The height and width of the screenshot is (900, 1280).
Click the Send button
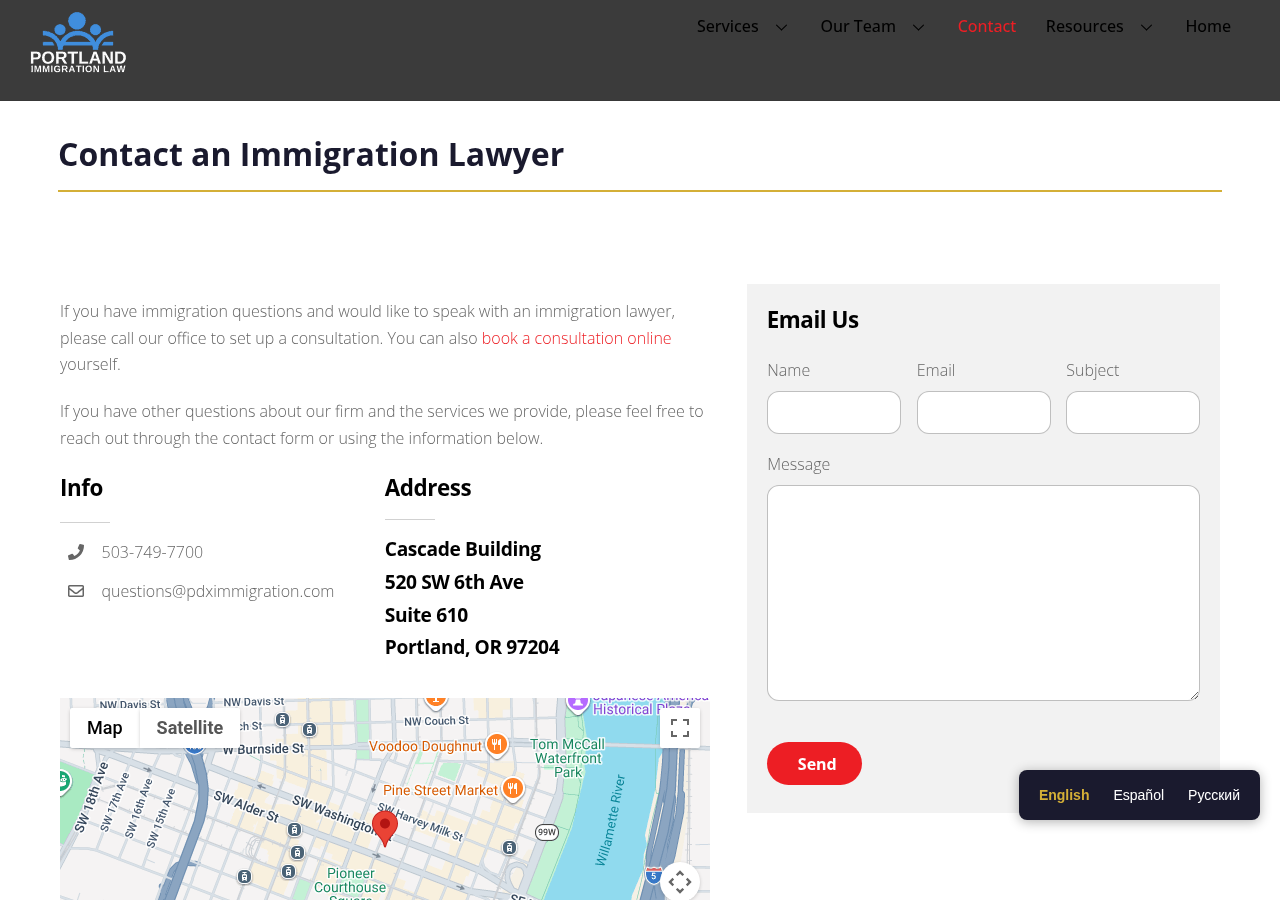pyautogui.click(x=814, y=763)
